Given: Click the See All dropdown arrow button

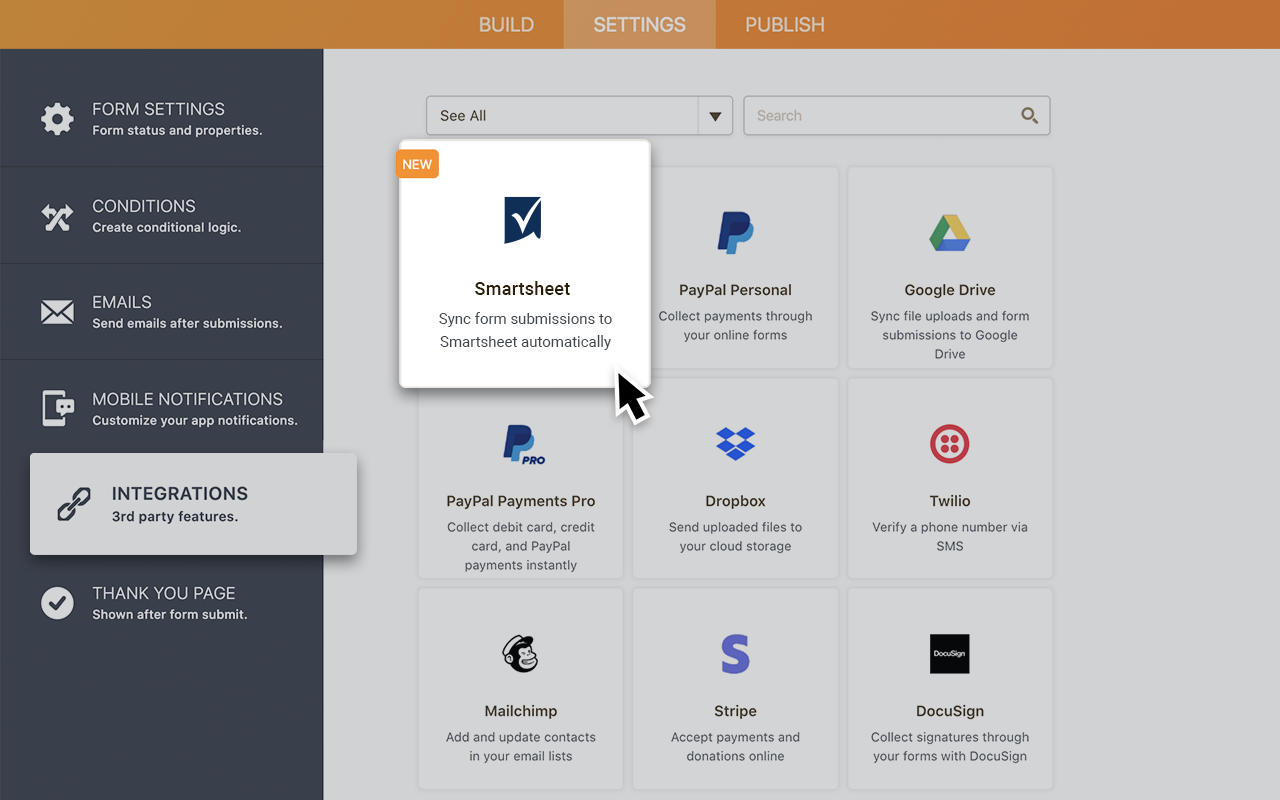Looking at the screenshot, I should click(715, 115).
